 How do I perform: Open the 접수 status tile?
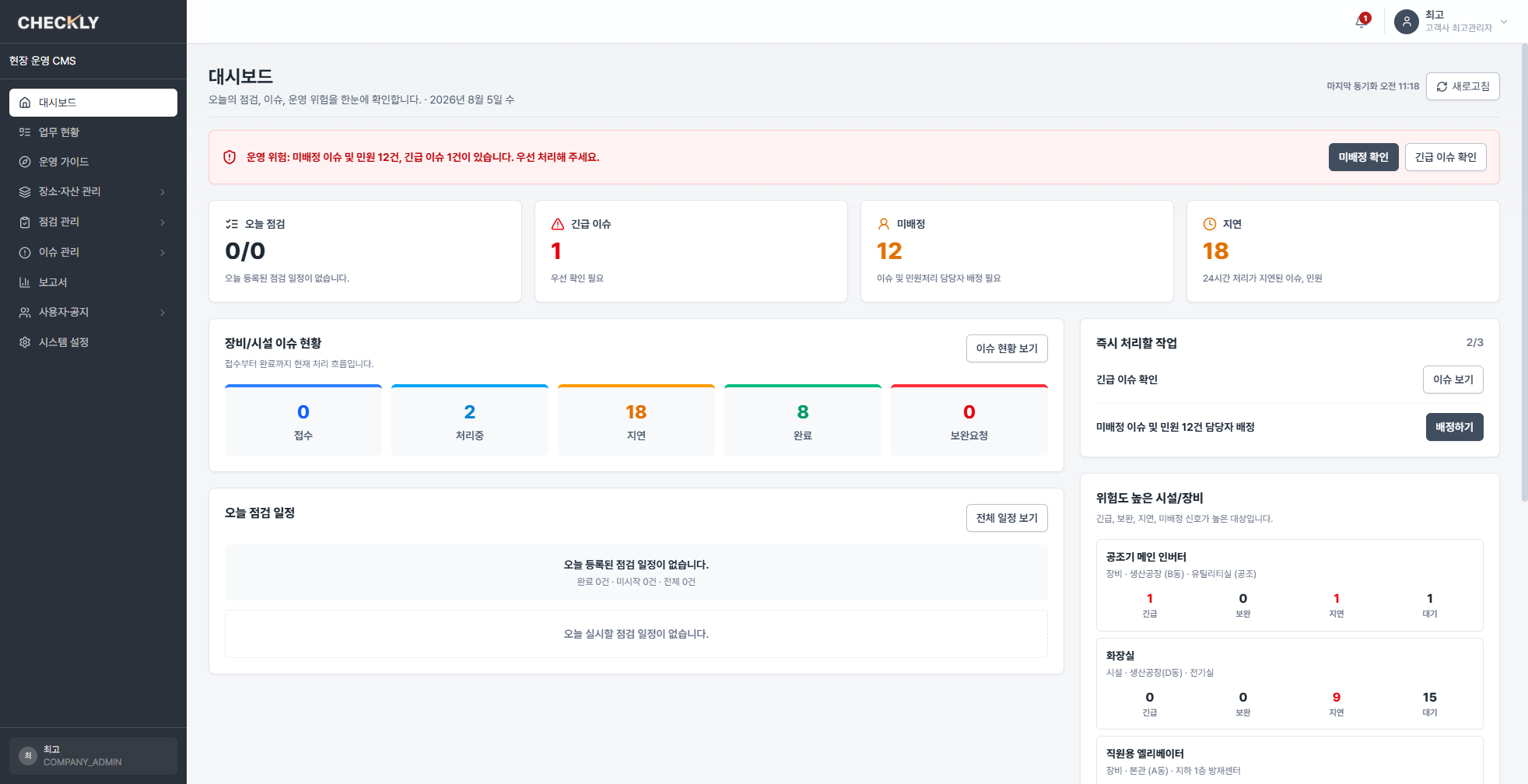[303, 420]
